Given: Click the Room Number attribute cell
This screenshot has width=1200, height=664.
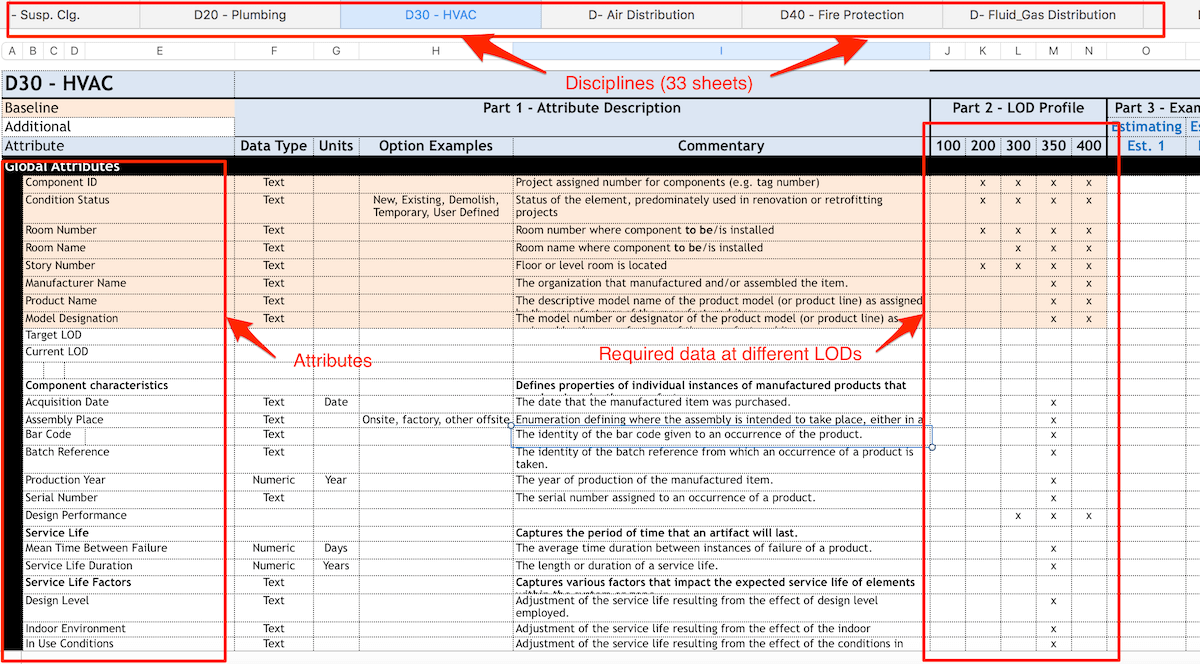Looking at the screenshot, I should [129, 231].
